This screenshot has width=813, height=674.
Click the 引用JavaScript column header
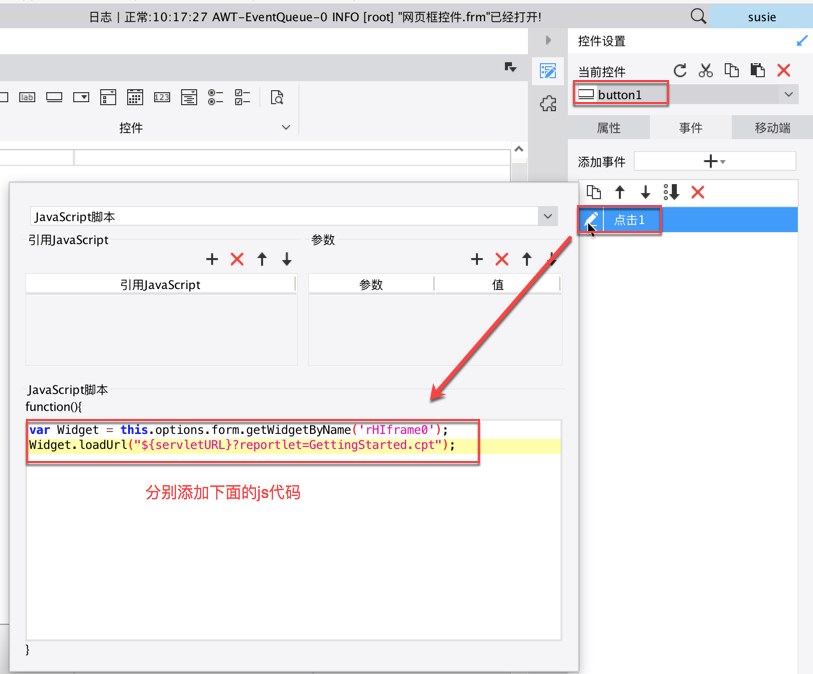click(160, 285)
